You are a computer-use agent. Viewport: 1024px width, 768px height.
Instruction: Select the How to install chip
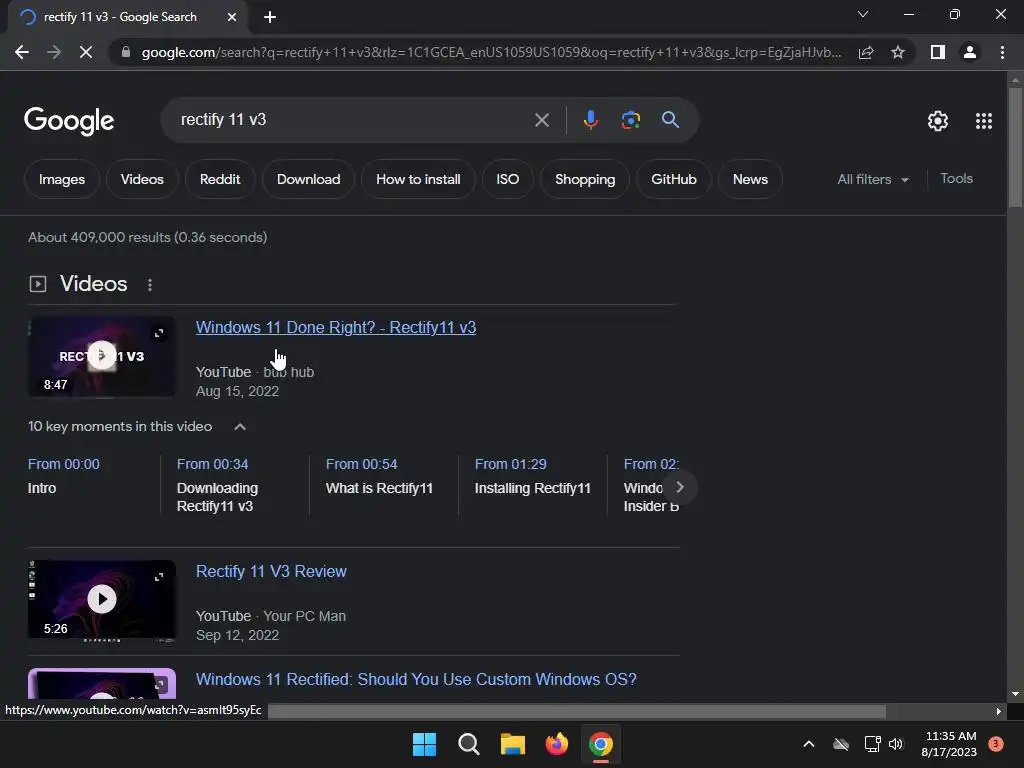[418, 179]
